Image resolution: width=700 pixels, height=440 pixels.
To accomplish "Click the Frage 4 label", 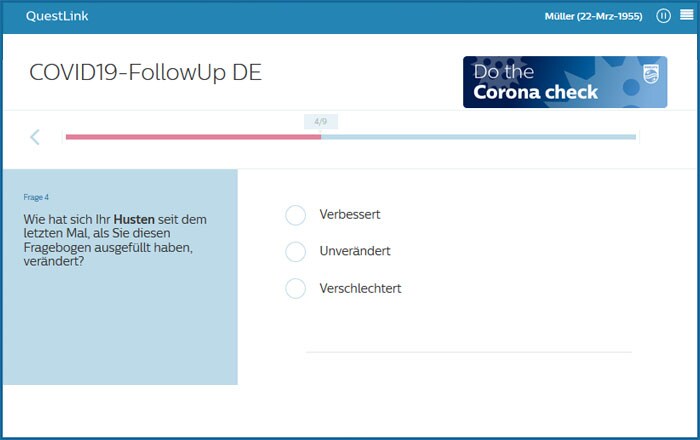I will click(x=36, y=197).
